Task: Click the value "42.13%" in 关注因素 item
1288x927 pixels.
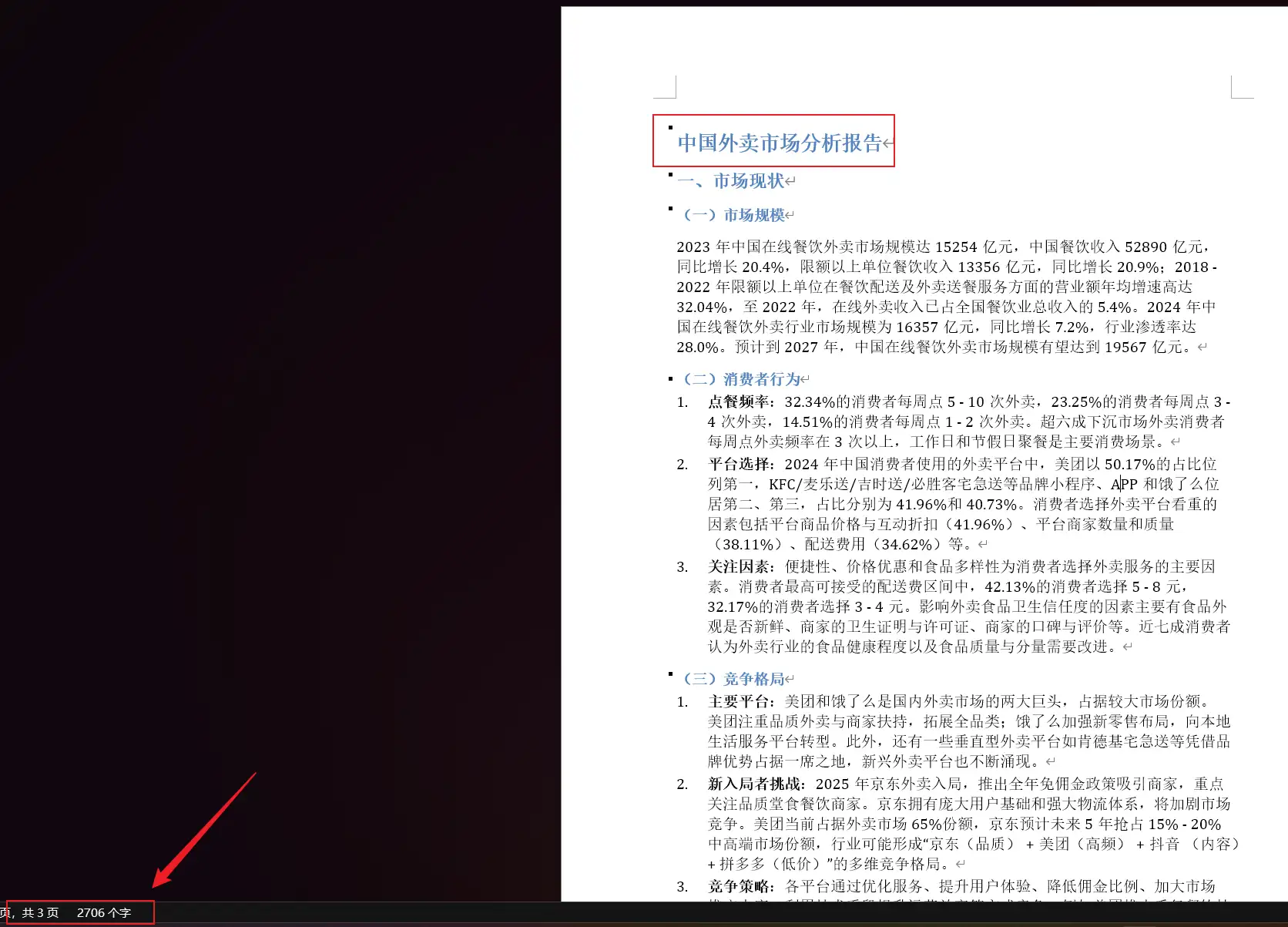Action: coord(1010,586)
